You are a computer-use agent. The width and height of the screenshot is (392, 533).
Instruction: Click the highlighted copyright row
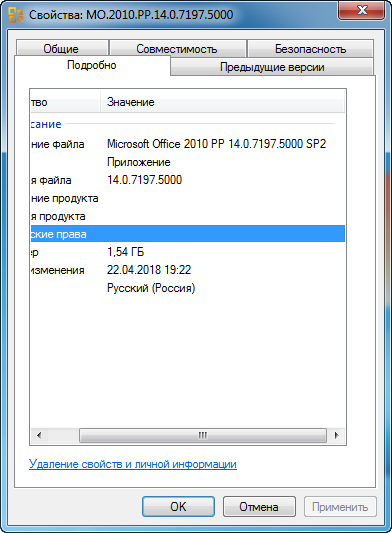coord(187,234)
